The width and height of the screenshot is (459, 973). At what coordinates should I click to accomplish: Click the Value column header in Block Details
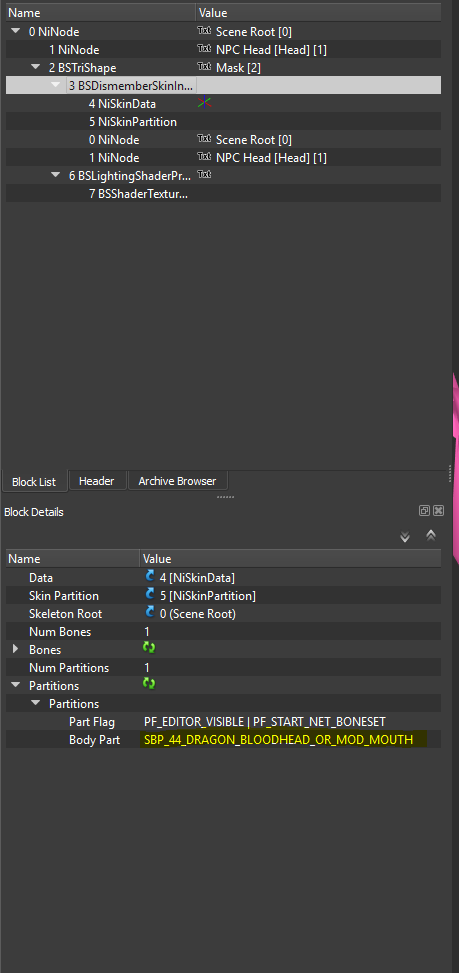point(291,558)
